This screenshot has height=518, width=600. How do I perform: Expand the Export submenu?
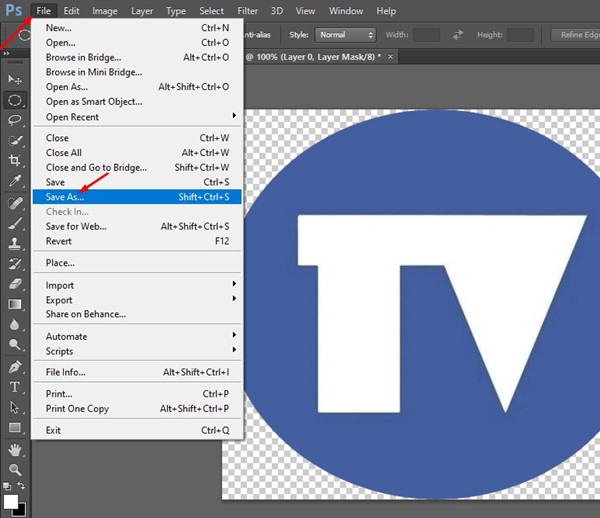coord(137,300)
